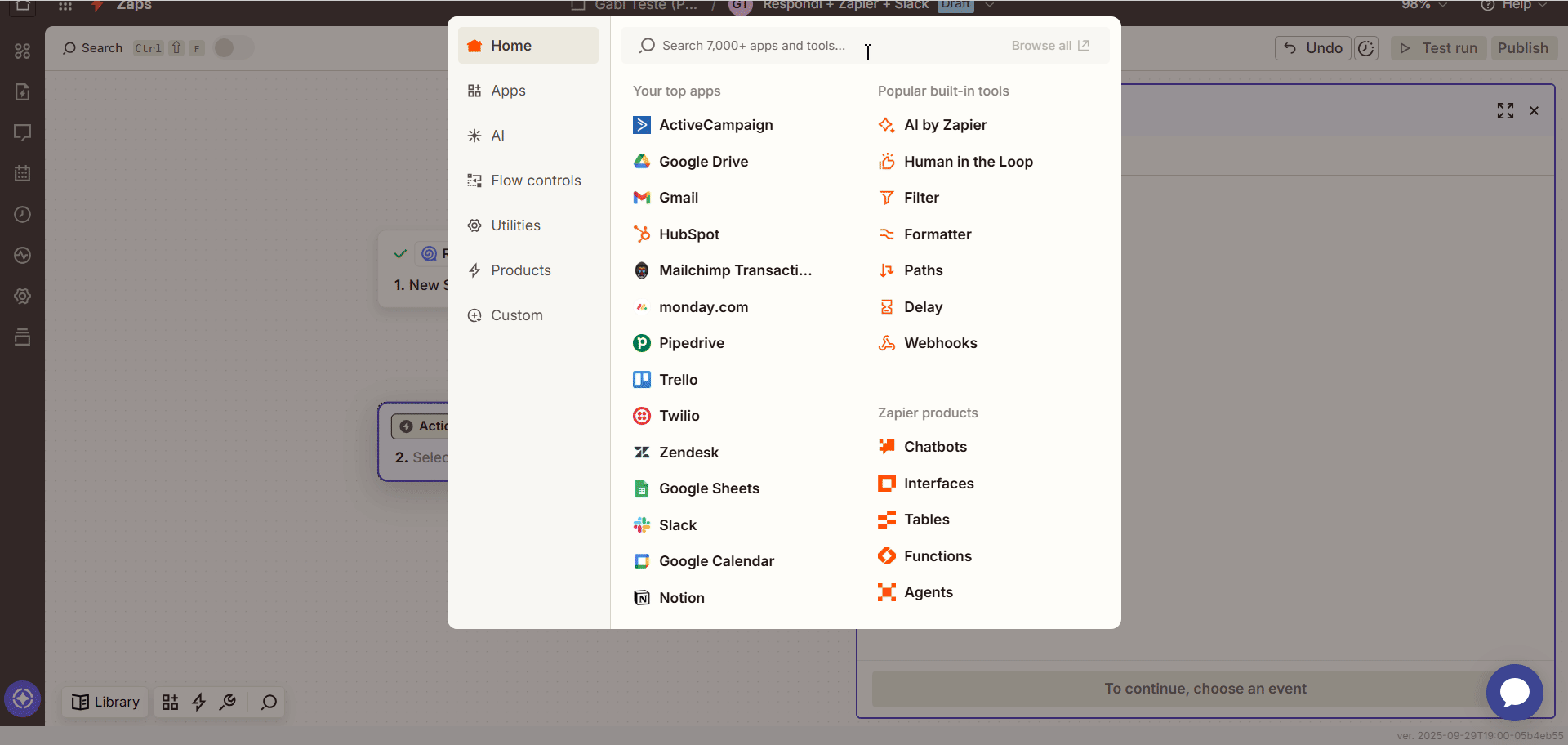
Task: Pick the Functions product
Action: (925, 556)
